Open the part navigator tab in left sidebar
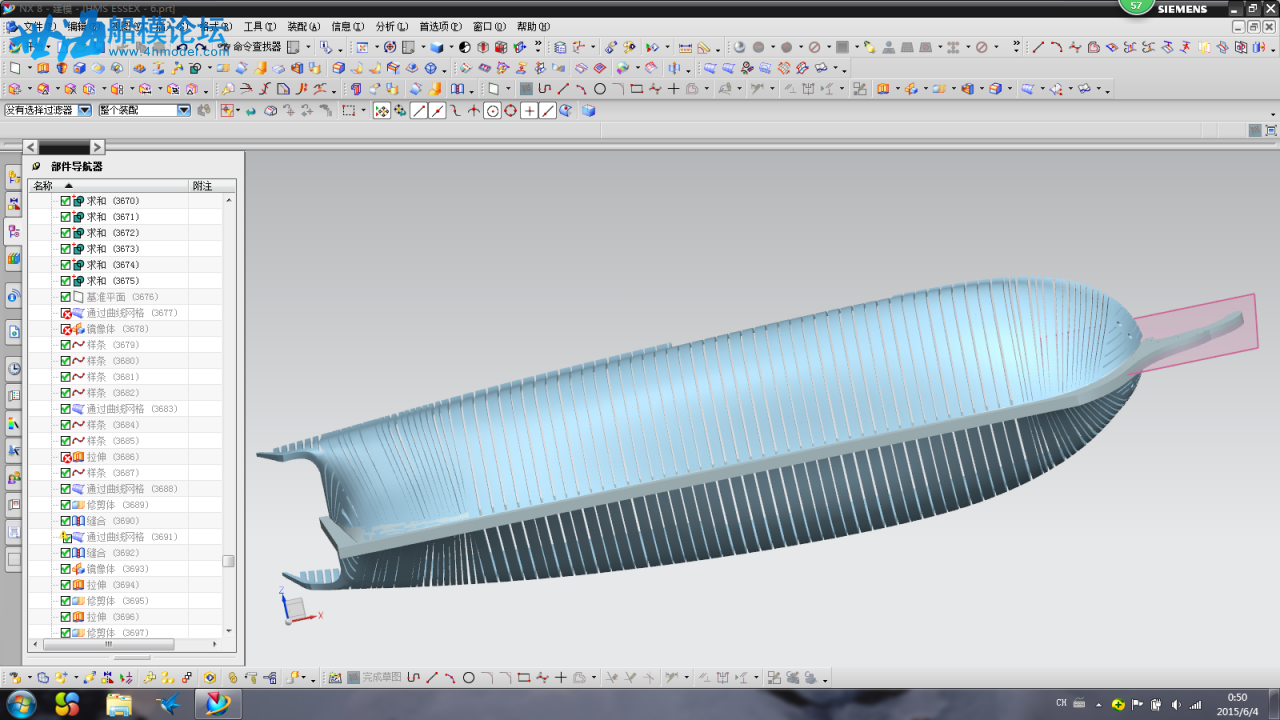The width and height of the screenshot is (1280, 720). pos(13,231)
